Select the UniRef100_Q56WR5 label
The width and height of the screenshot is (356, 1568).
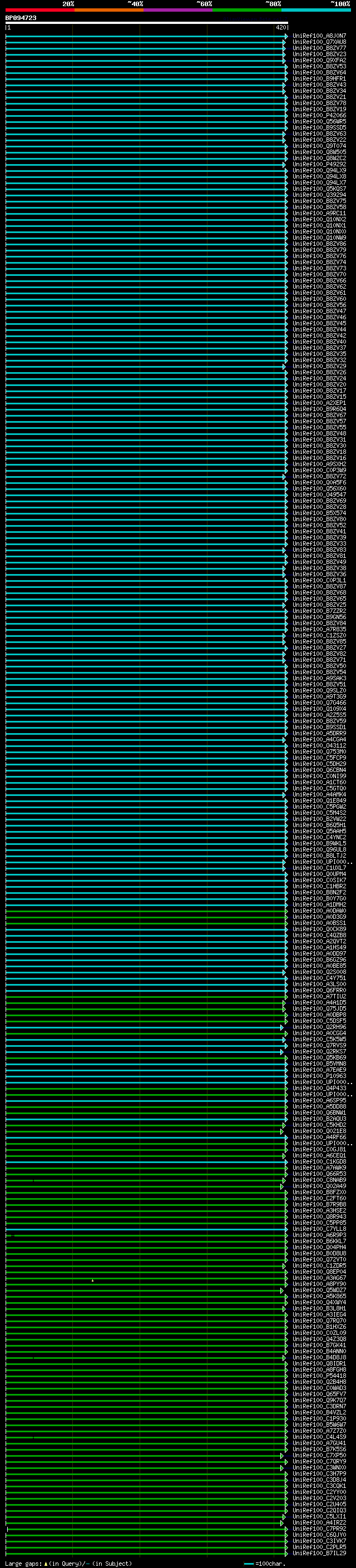coord(319,122)
